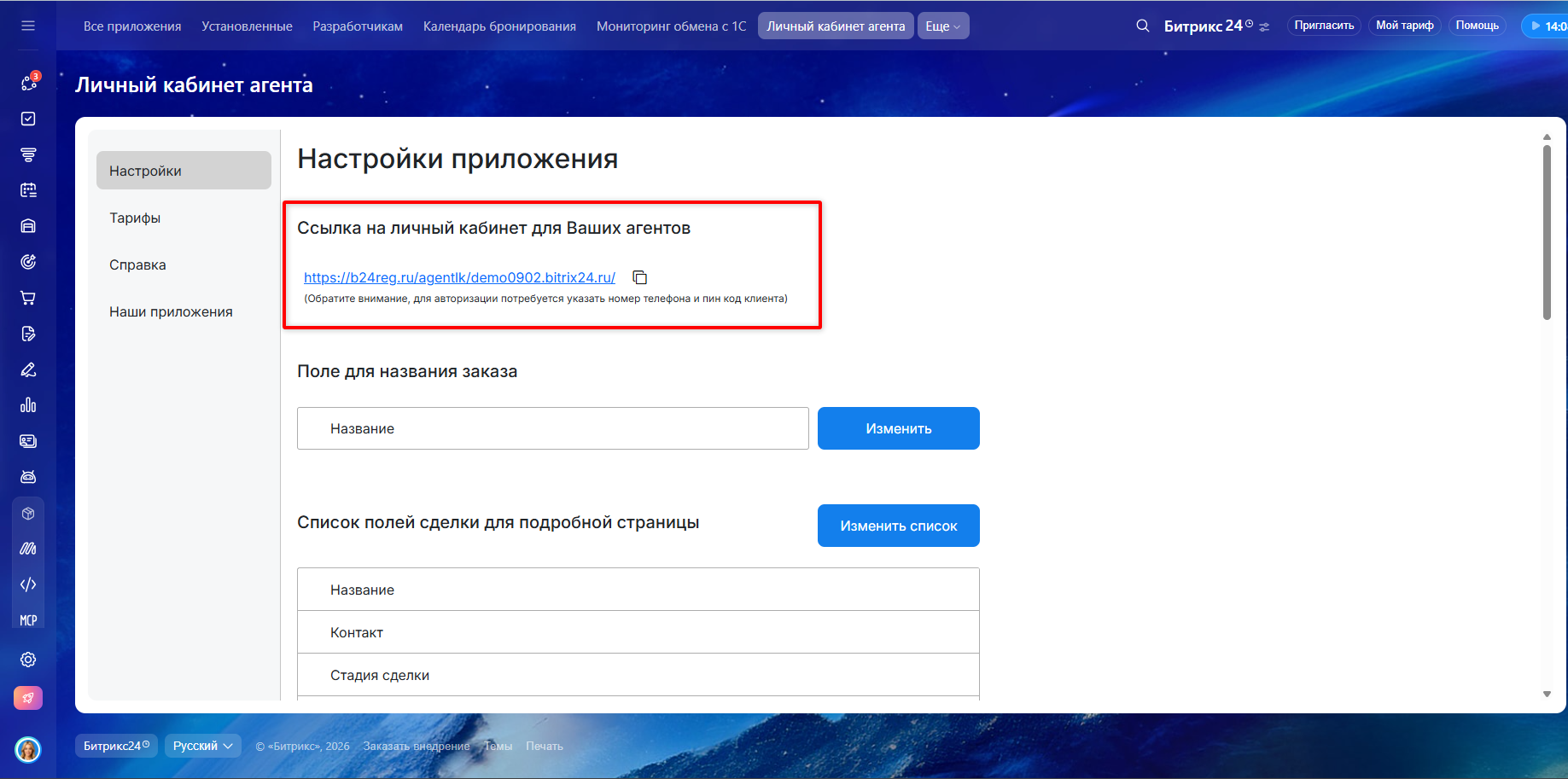Open the striped slashes sidebar icon
1568x779 pixels.
(x=28, y=549)
